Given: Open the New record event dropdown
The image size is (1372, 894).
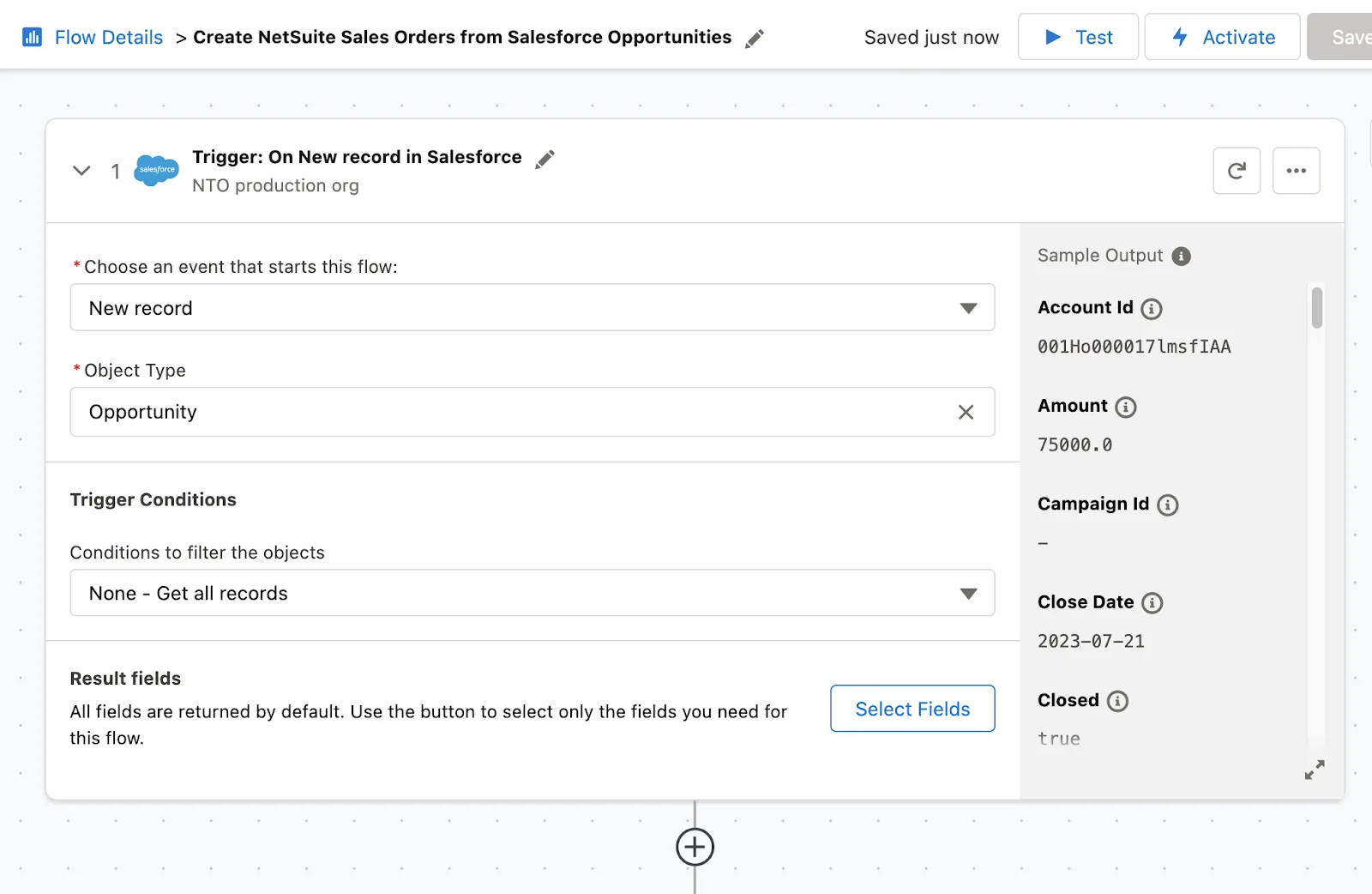Looking at the screenshot, I should [533, 307].
